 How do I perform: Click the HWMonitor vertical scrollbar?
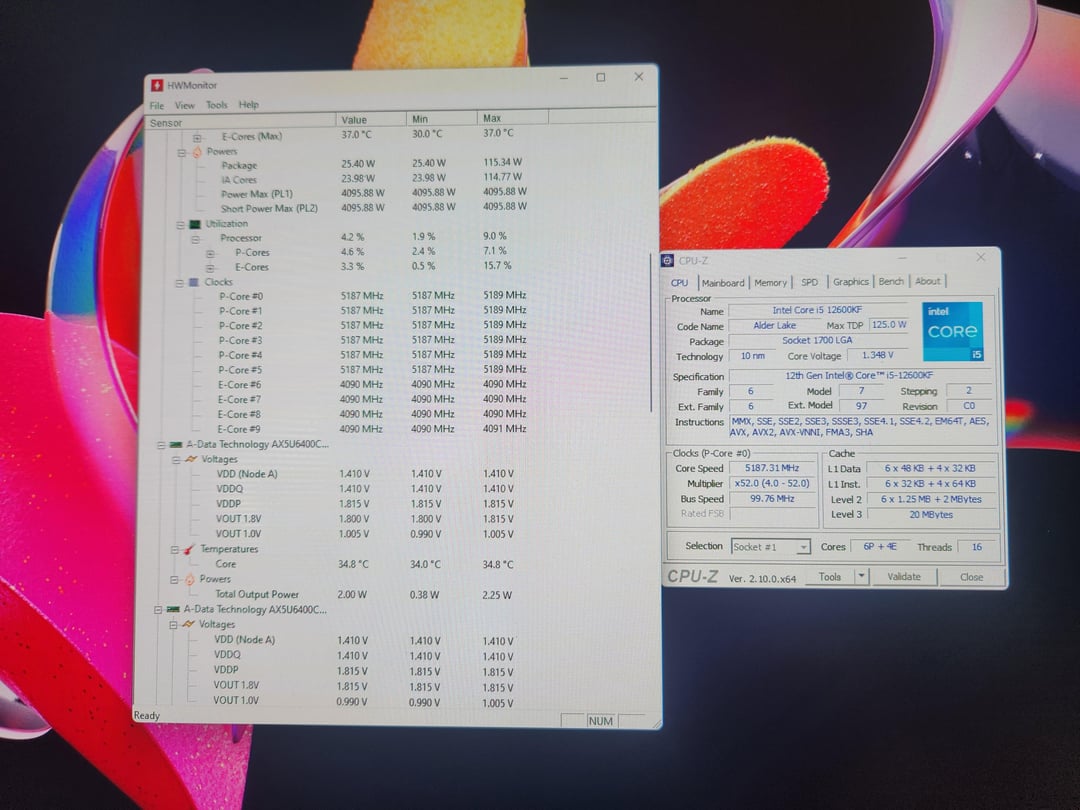coord(650,331)
